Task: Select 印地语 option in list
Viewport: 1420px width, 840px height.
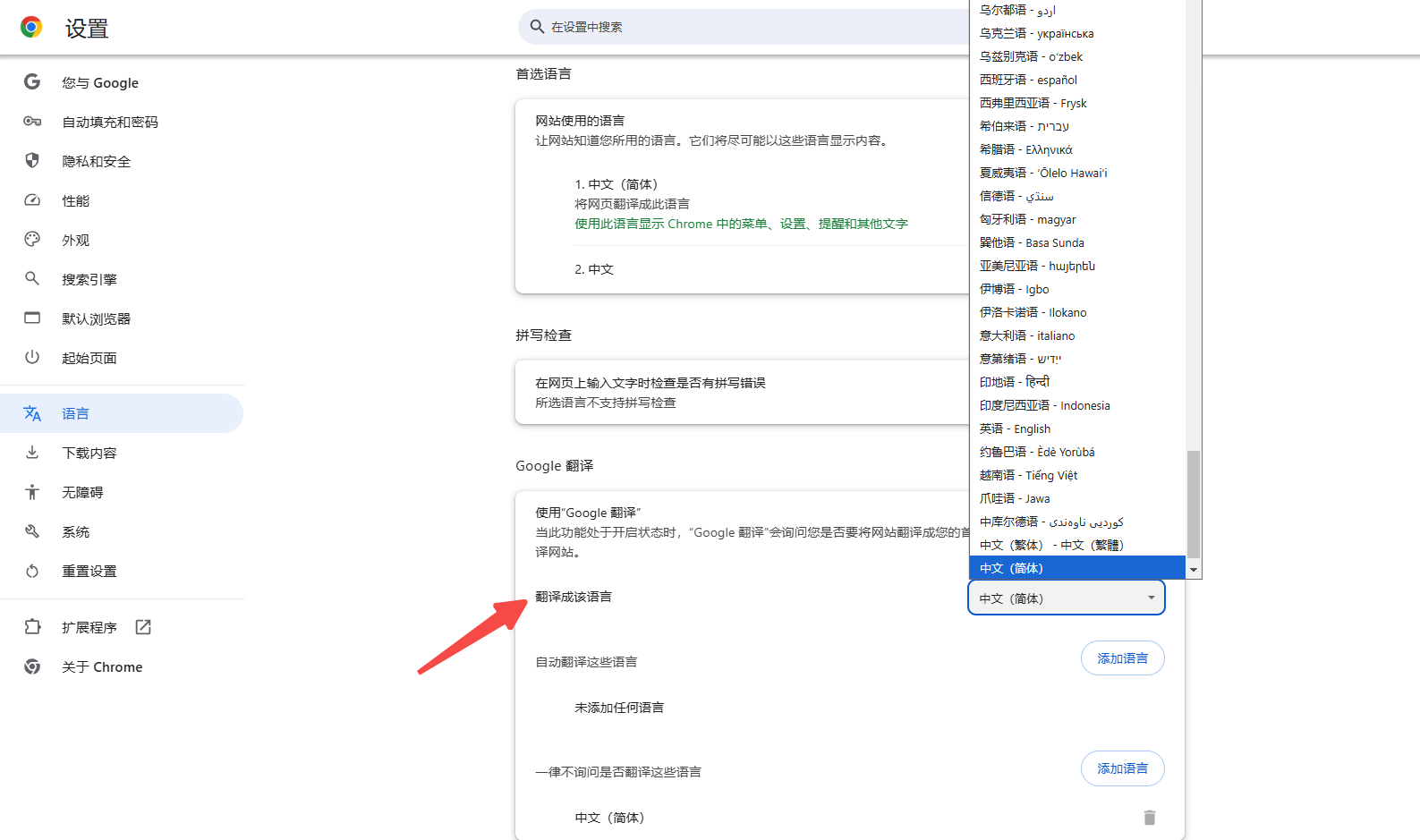Action: 1077,382
